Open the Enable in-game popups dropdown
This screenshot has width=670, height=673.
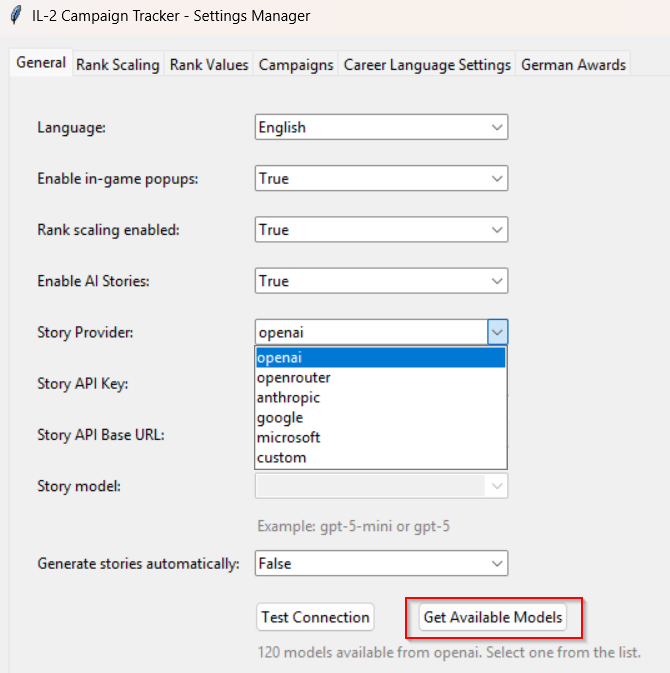[x=381, y=178]
